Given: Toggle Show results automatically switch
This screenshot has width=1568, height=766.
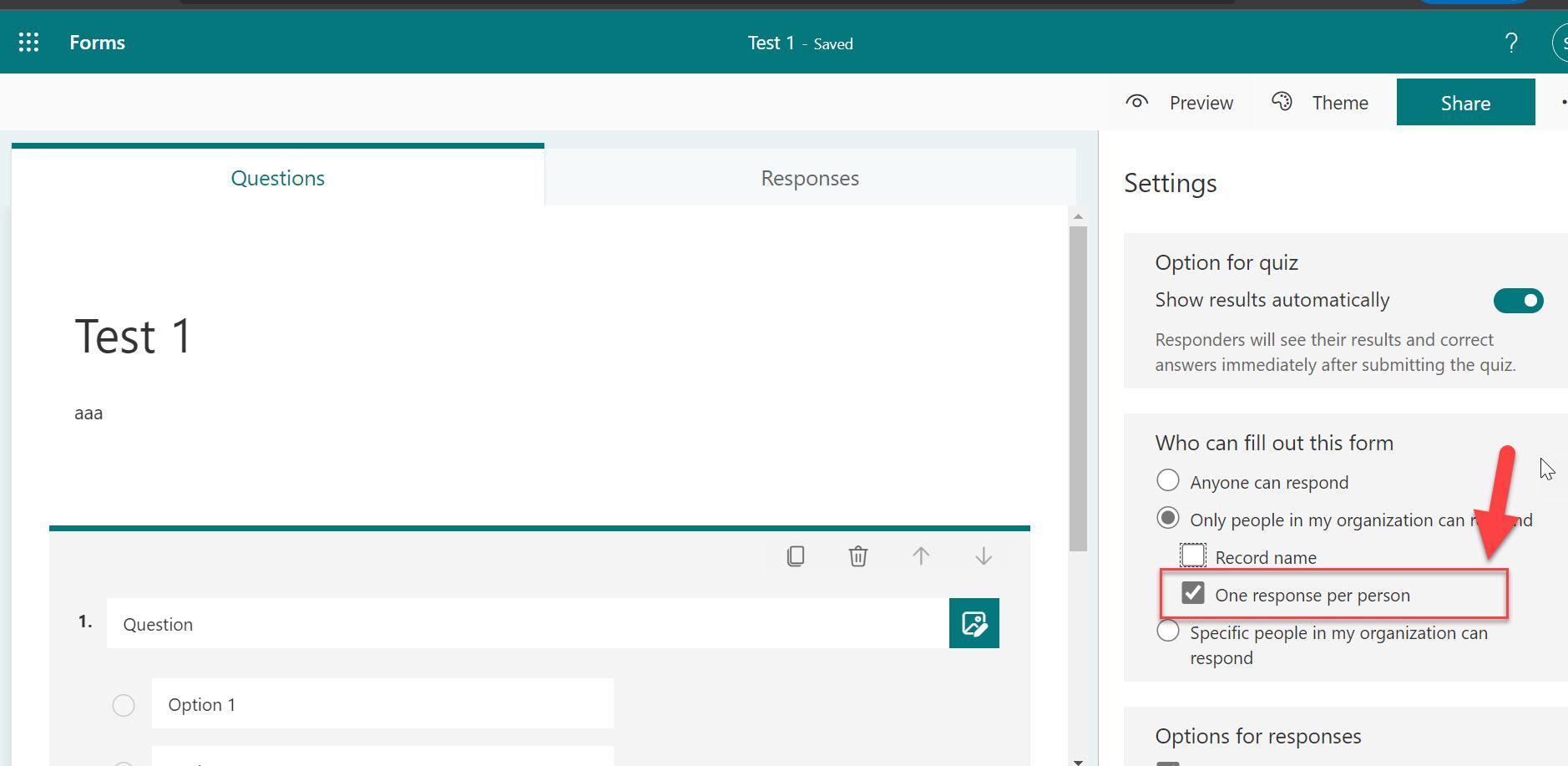Looking at the screenshot, I should [x=1518, y=301].
